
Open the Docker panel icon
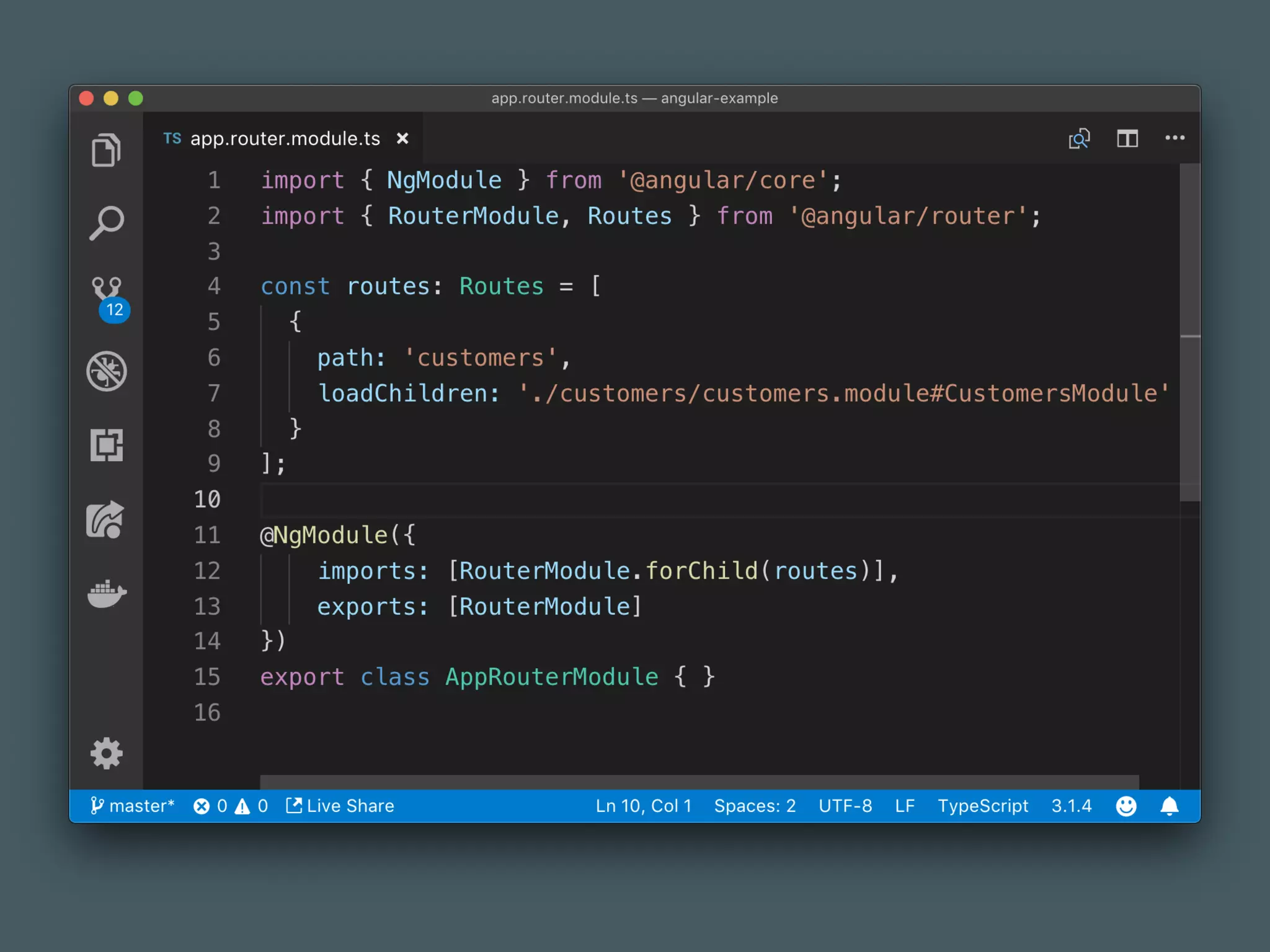tap(107, 594)
